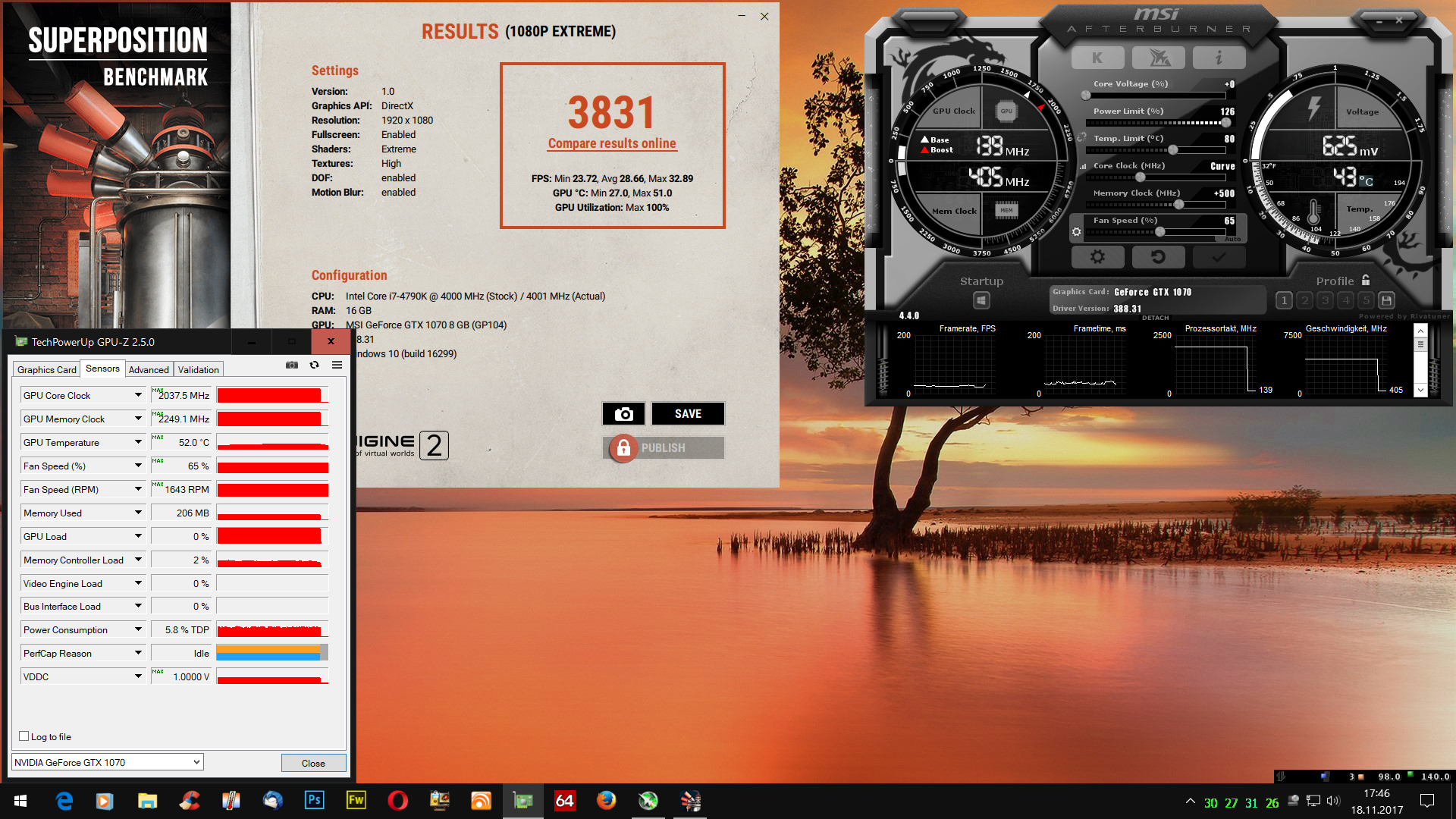Click the save profile floppy icon
Image resolution: width=1456 pixels, height=819 pixels.
click(1386, 300)
